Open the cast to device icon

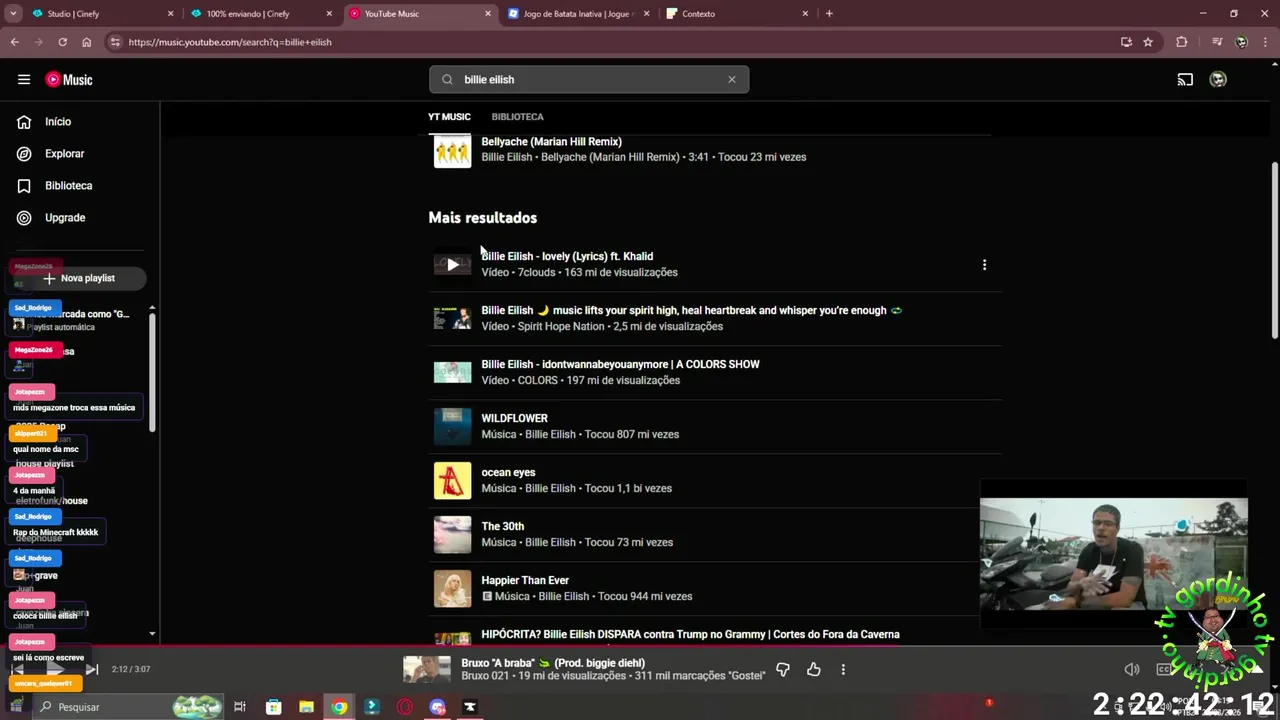[1185, 80]
